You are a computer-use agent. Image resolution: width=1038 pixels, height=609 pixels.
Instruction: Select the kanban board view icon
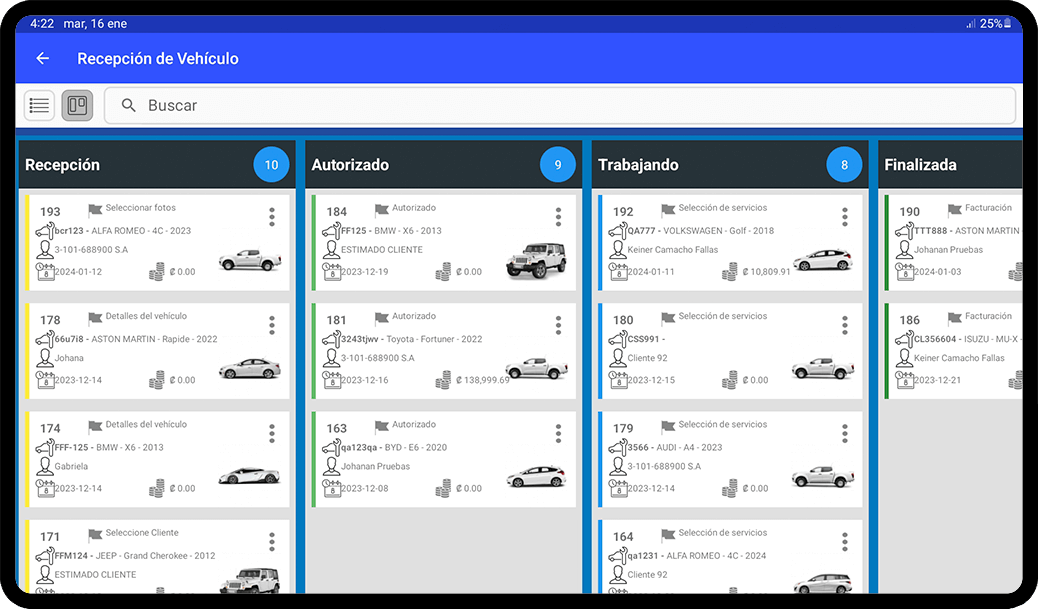click(77, 105)
